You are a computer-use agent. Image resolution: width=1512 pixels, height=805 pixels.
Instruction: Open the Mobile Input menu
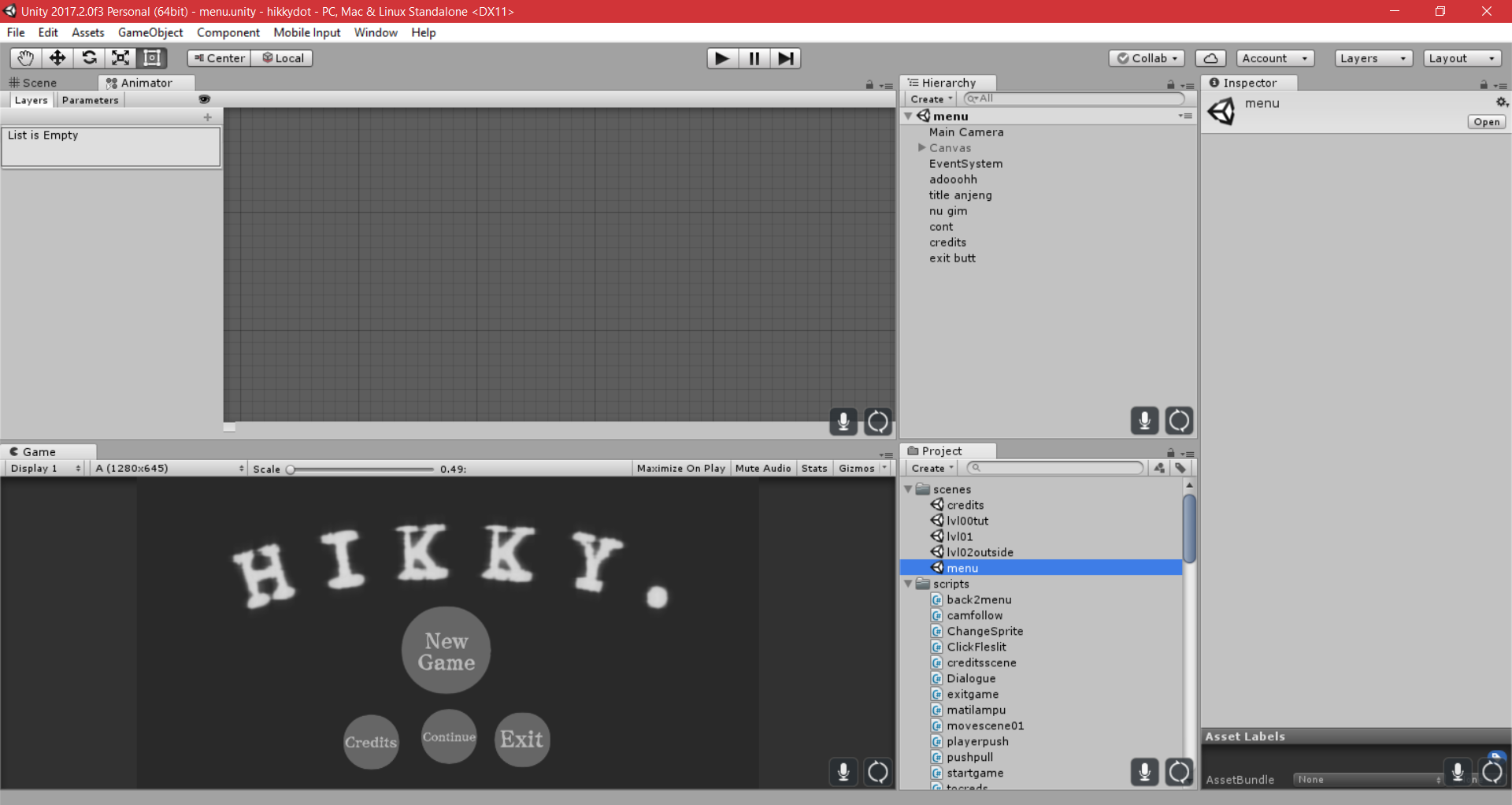point(307,32)
